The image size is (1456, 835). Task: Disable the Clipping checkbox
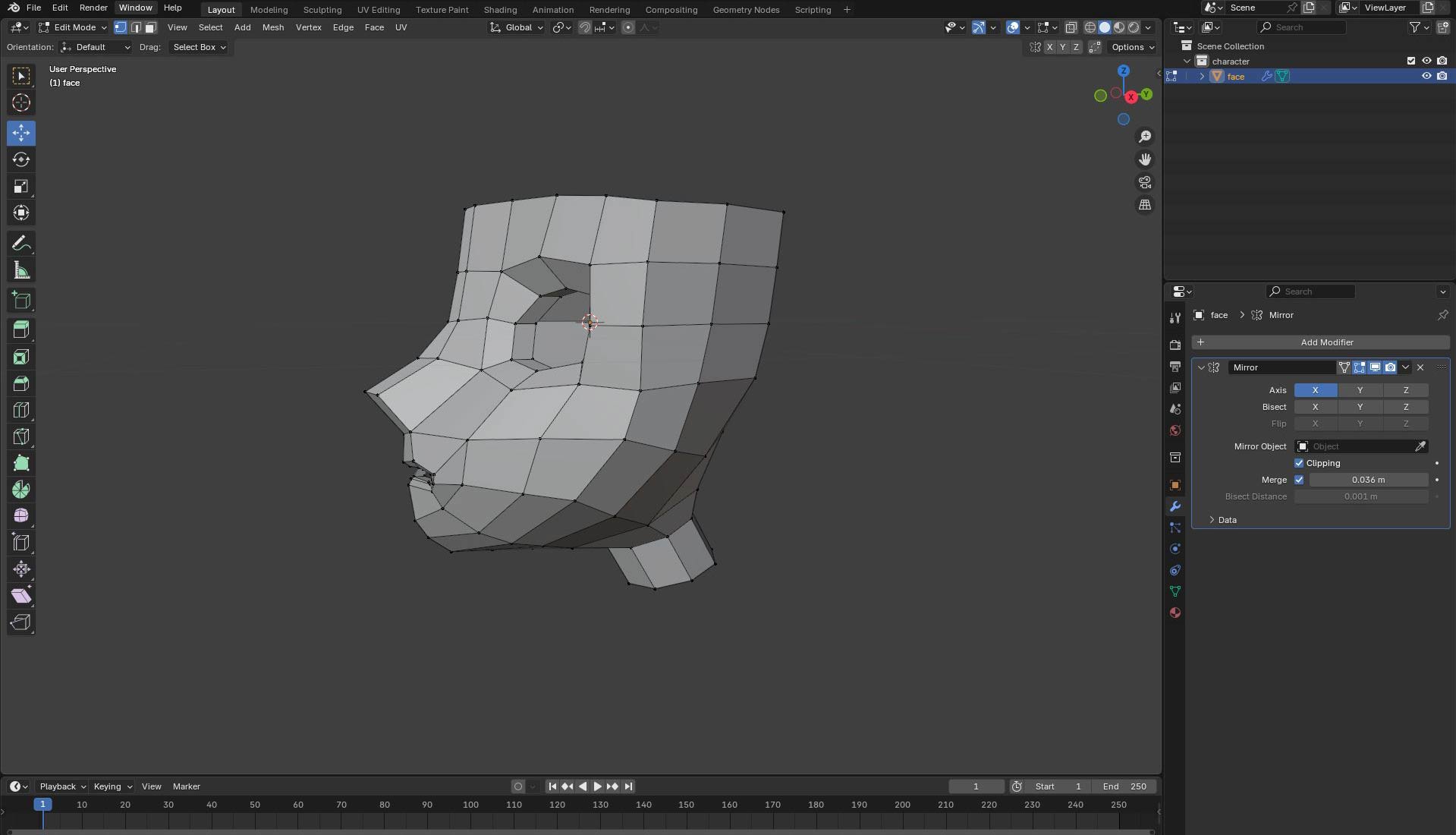pos(1299,463)
